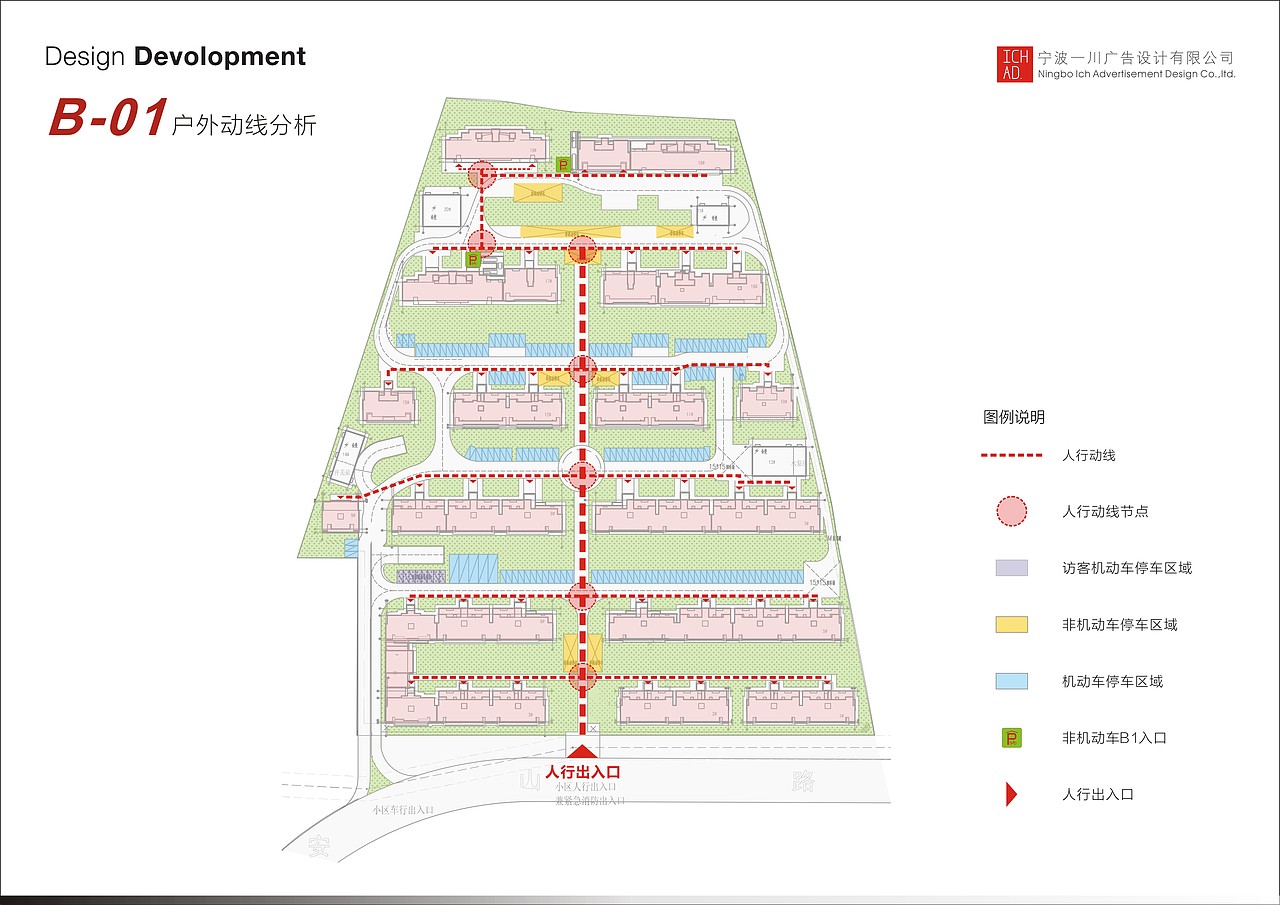The image size is (1280, 905).
Task: Click the green P icon in the legend
Action: coord(1011,739)
